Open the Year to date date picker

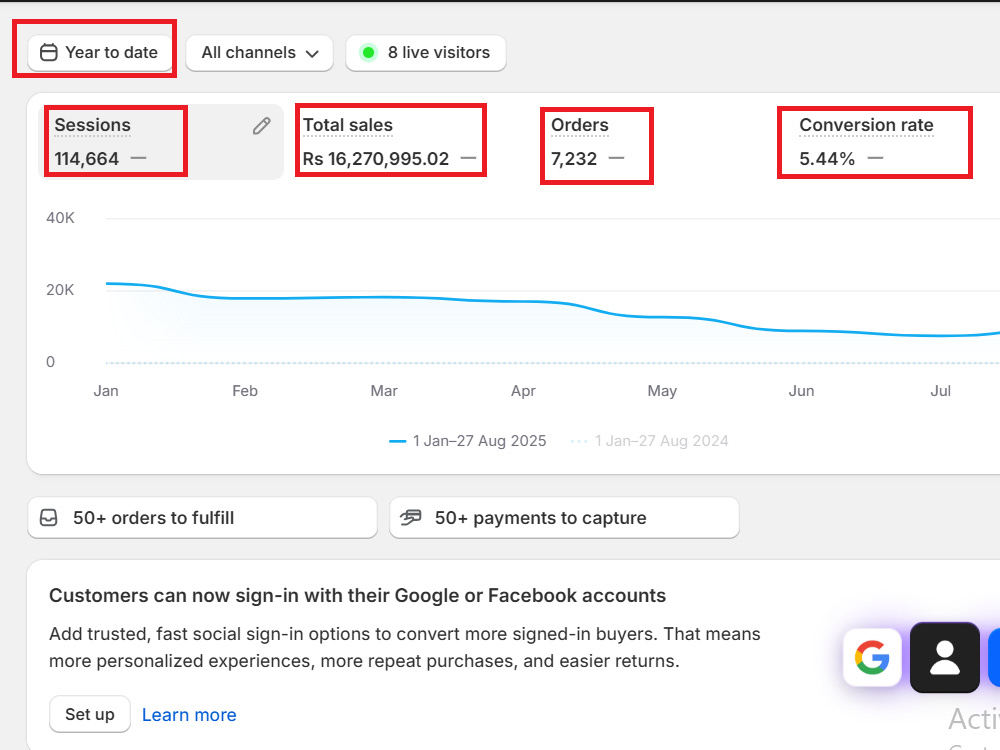100,52
